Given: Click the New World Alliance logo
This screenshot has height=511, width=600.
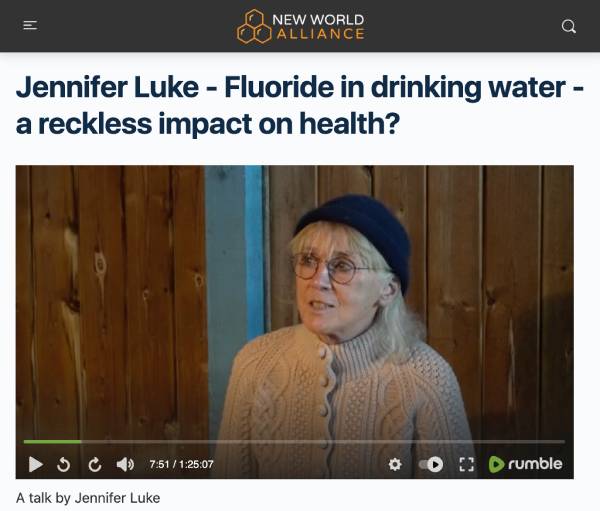Looking at the screenshot, I should tap(300, 26).
